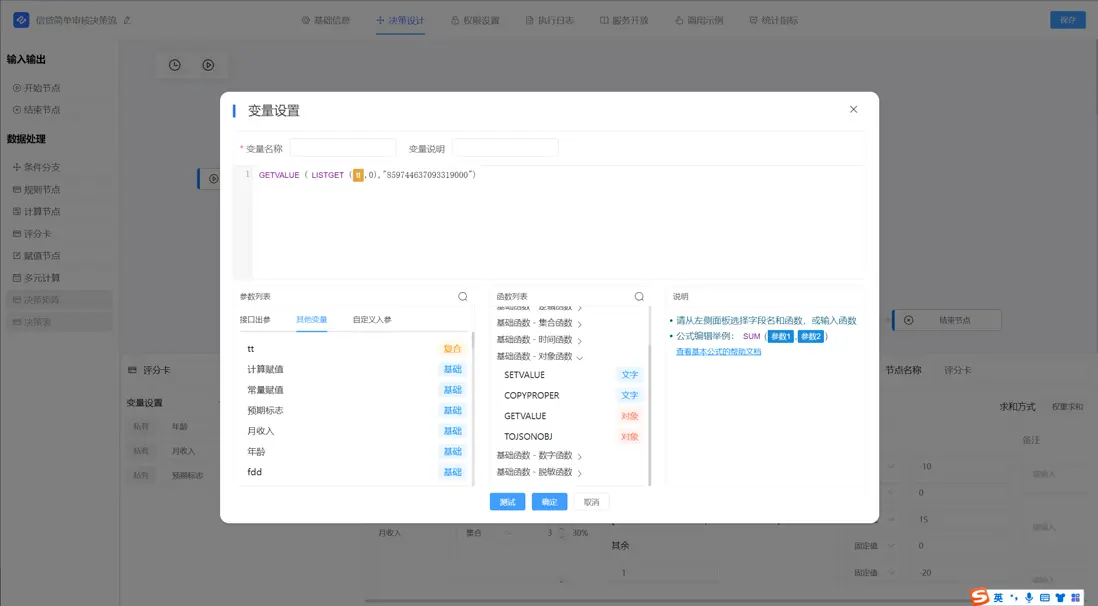1098x606 pixels.
Task: Expand 基础函数 - 数字函数 group
Action: tap(539, 455)
